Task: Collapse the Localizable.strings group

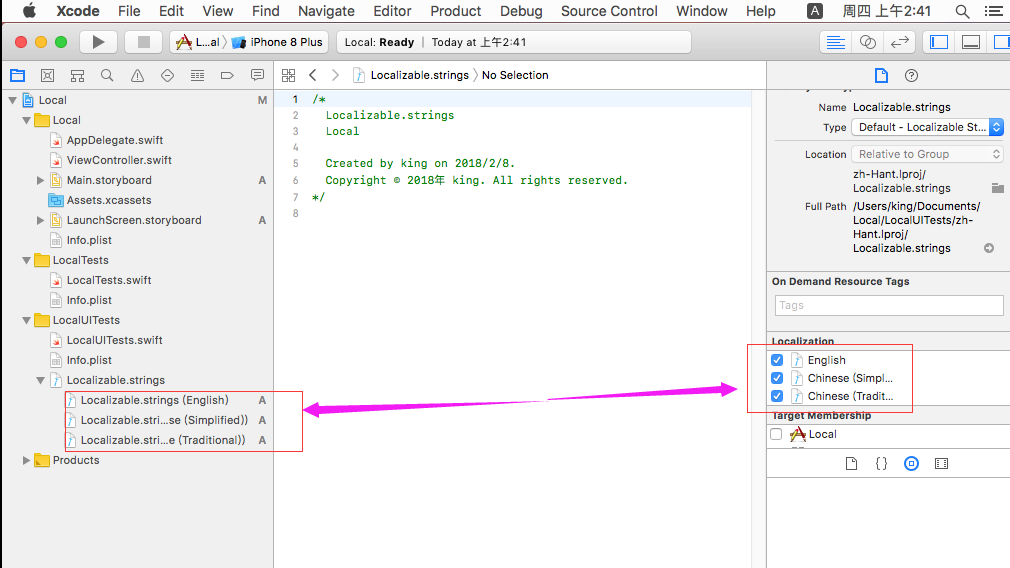Action: 41,380
